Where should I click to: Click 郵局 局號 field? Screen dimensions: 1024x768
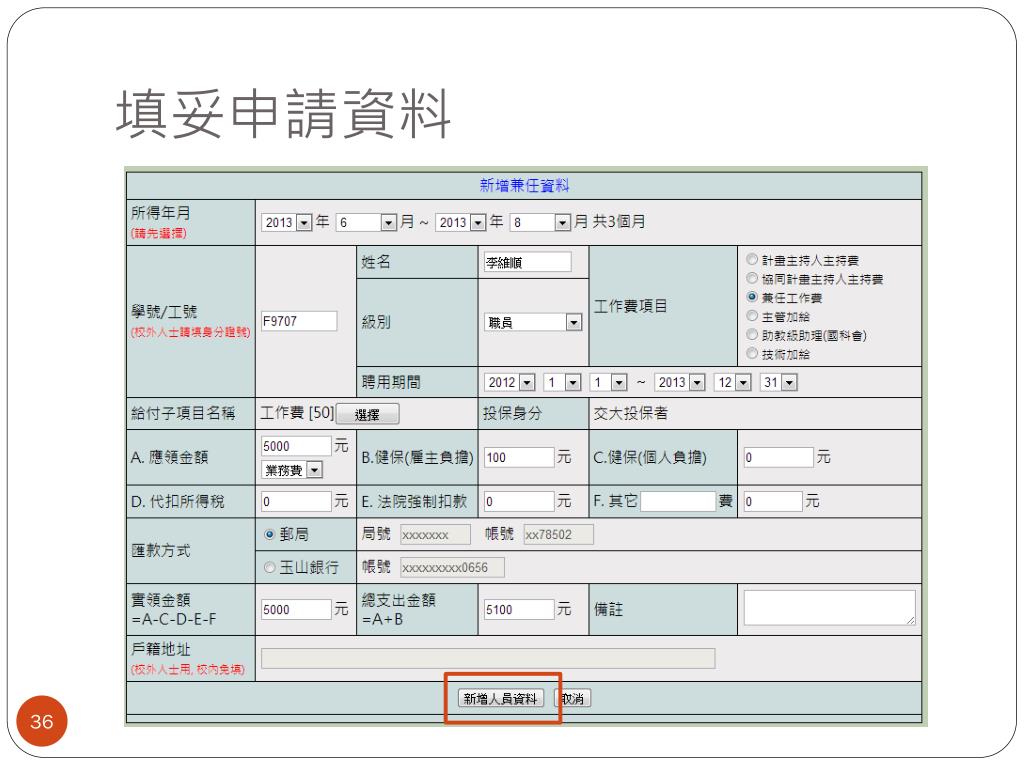click(x=435, y=535)
